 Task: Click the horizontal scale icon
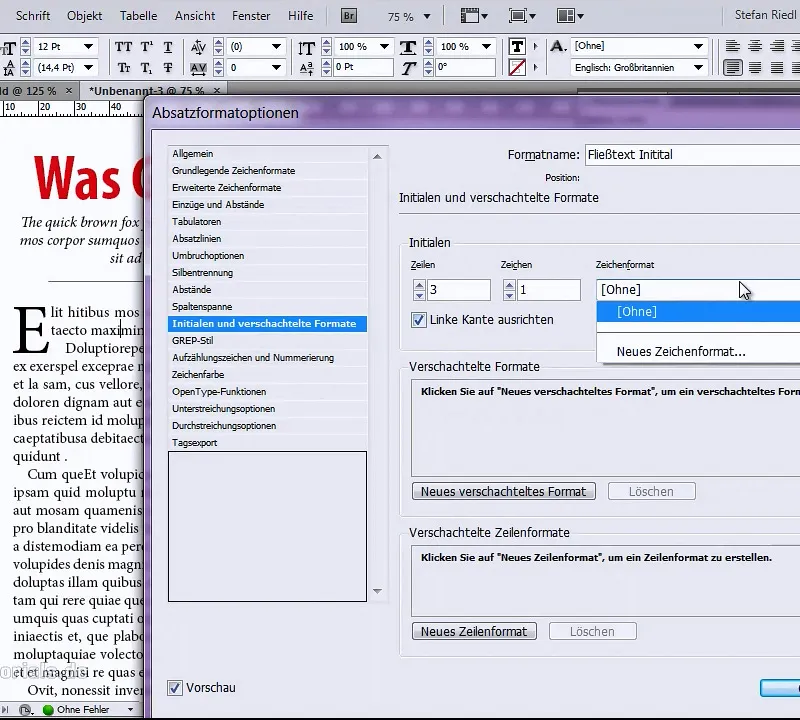pos(408,47)
